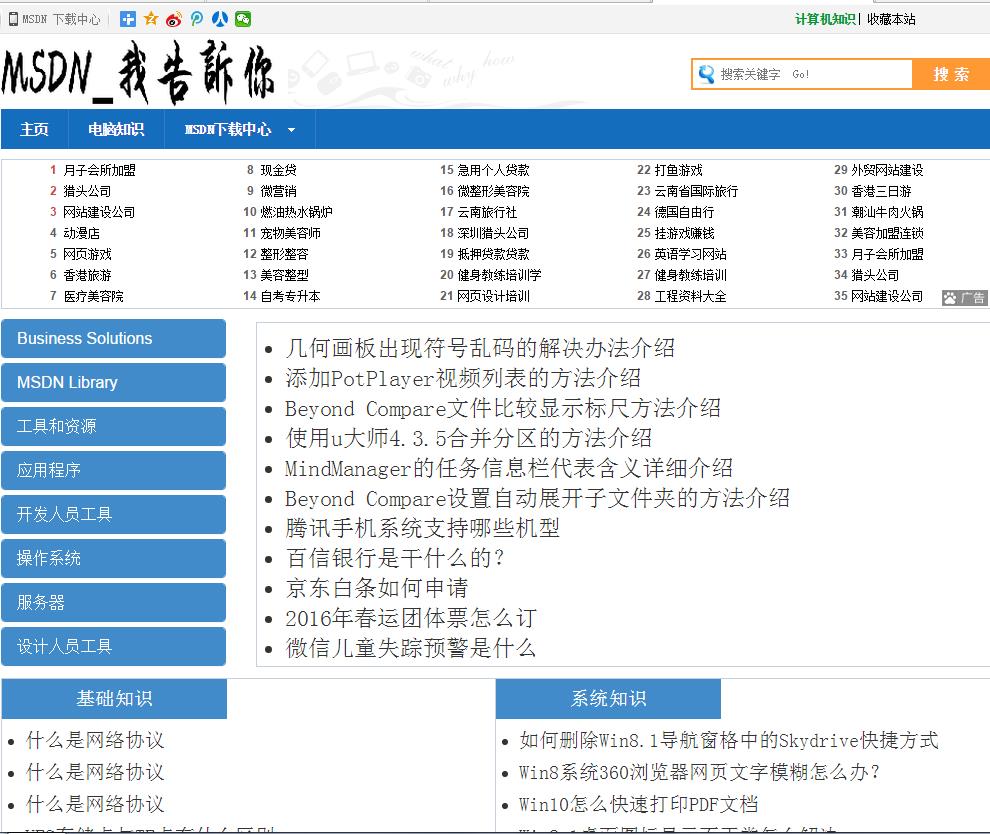This screenshot has width=990, height=834.
Task: Click the magnifier icon in the search box
Action: pyautogui.click(x=707, y=74)
